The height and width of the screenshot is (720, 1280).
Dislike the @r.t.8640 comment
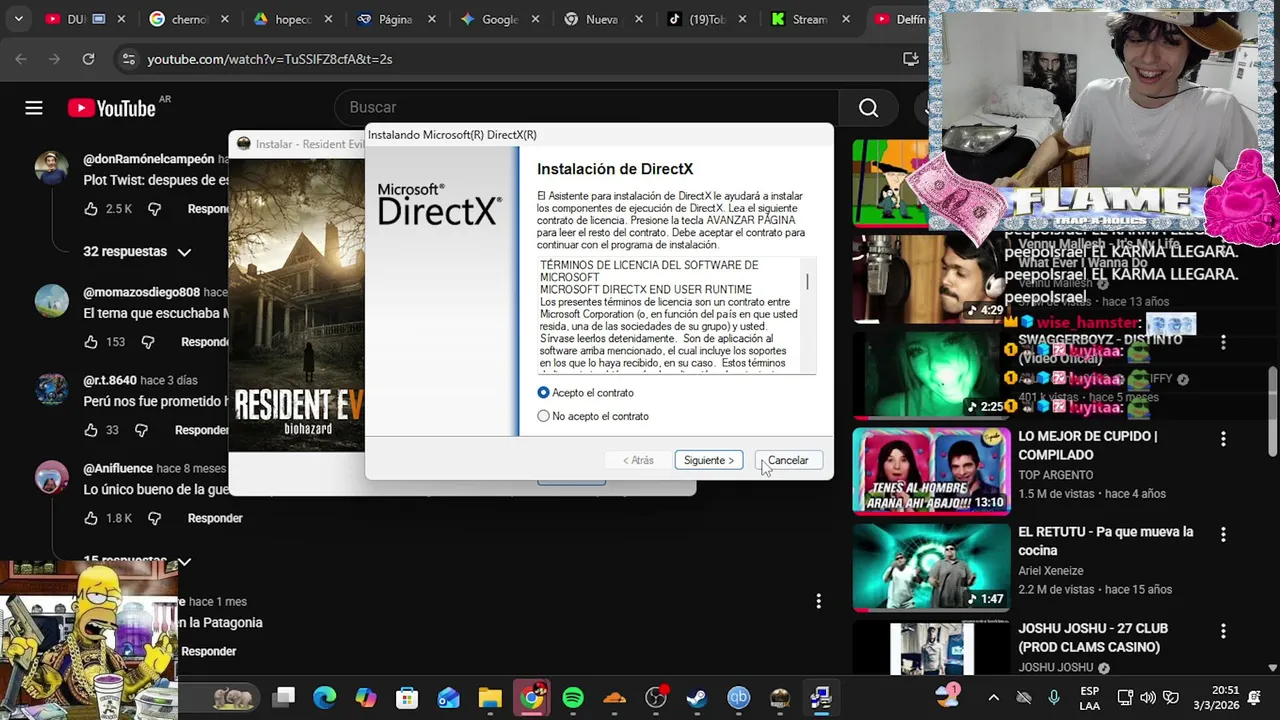click(x=141, y=430)
